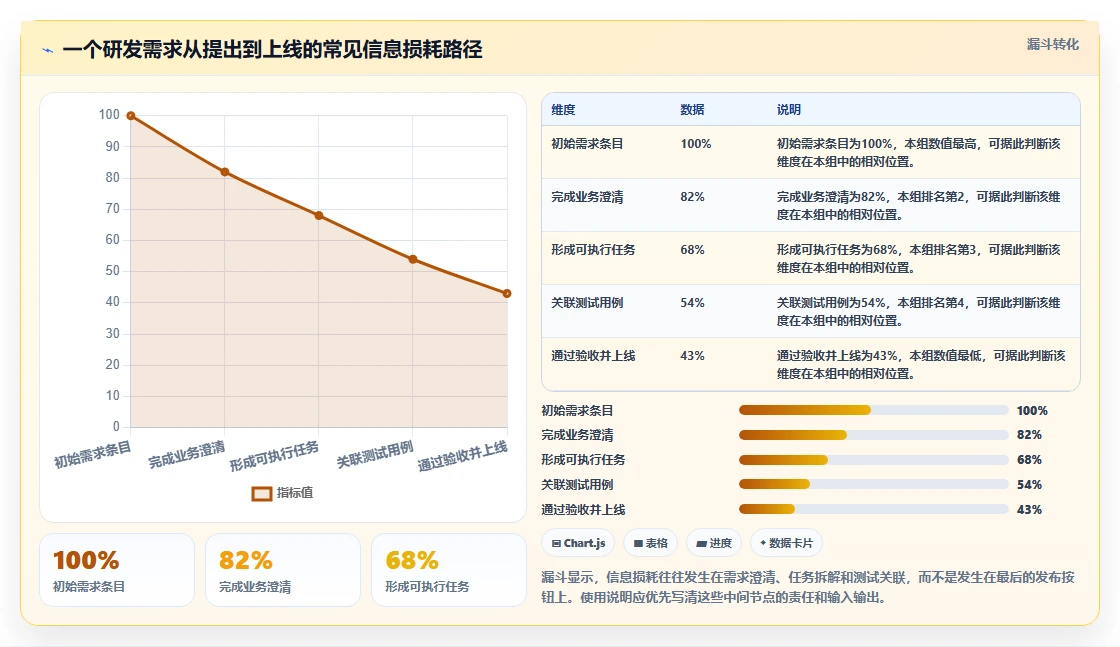Open the 100% 初始需求条目 stat card
This screenshot has width=1120, height=647.
117,570
